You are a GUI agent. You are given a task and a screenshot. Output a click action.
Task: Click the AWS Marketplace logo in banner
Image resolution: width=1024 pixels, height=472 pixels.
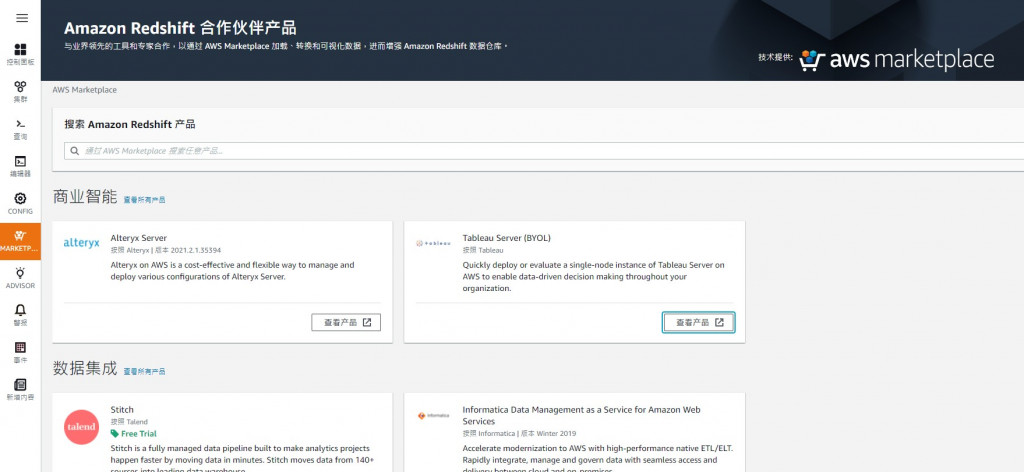tap(897, 59)
